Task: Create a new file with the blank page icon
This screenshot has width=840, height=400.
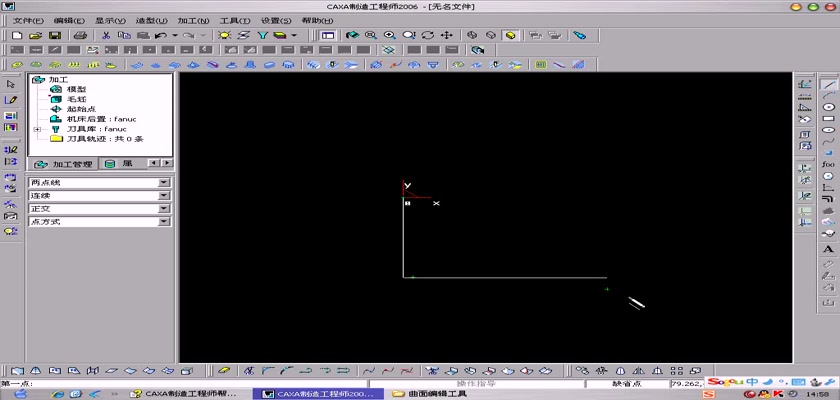Action: point(17,35)
